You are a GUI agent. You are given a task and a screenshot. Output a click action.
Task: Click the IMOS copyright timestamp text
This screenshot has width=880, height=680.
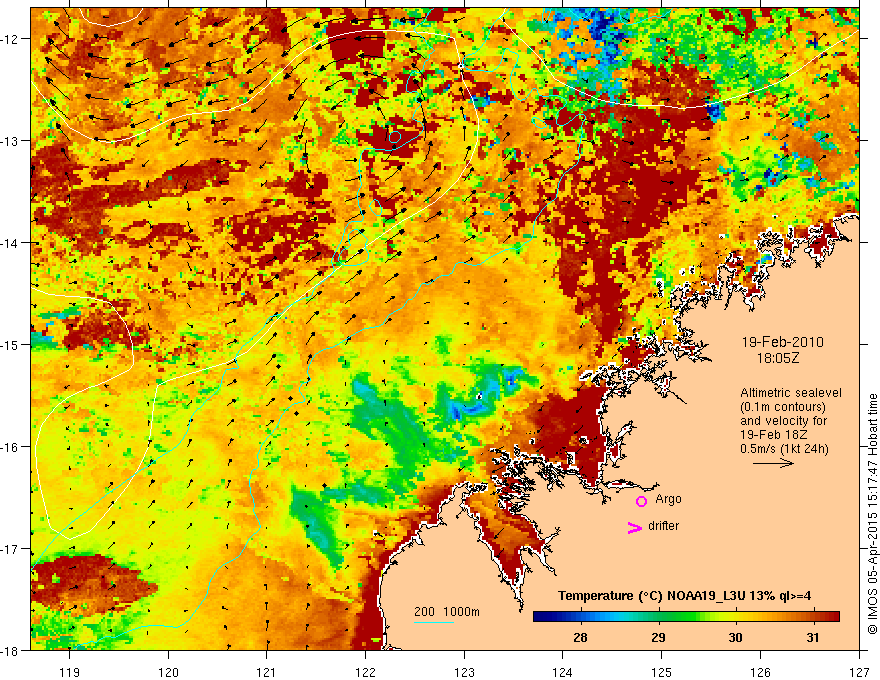pos(873,514)
